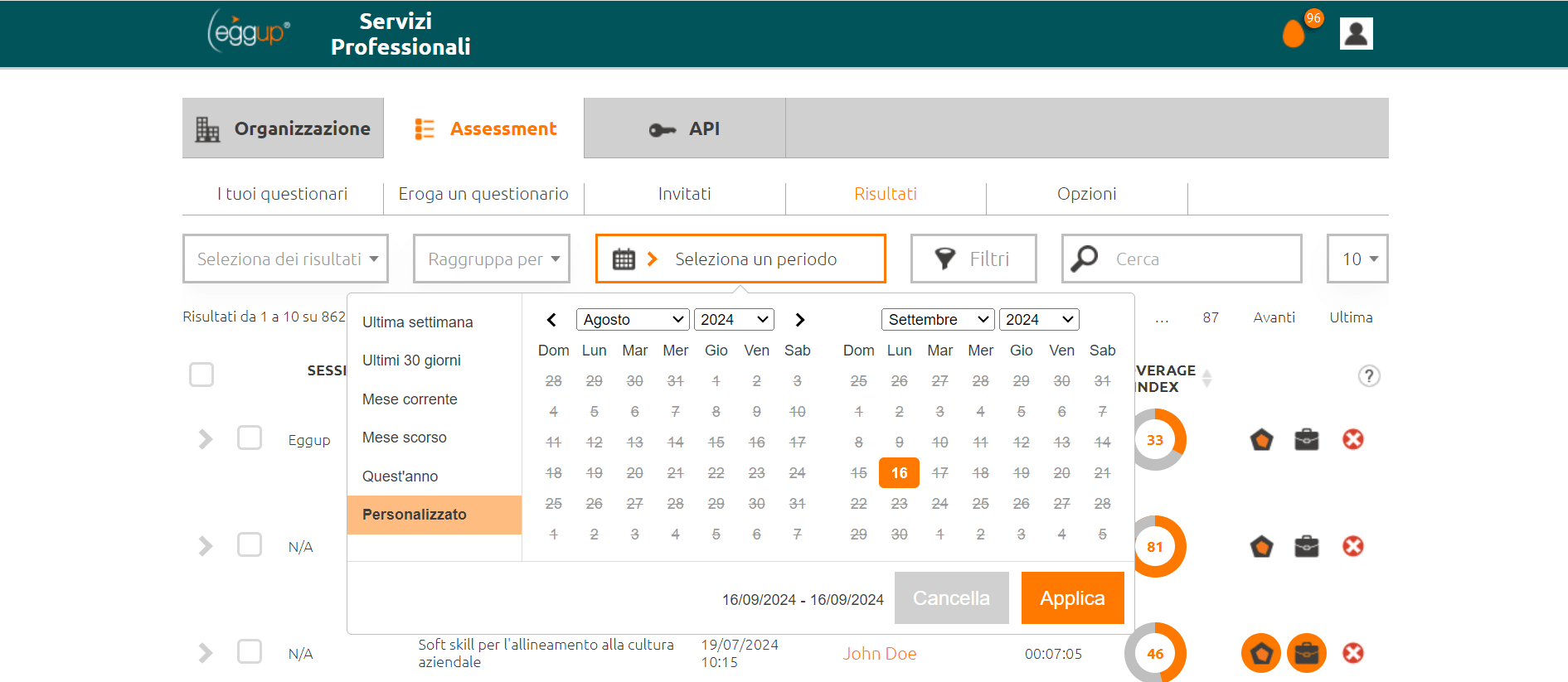Select the Ultima settimana preset

[434, 322]
